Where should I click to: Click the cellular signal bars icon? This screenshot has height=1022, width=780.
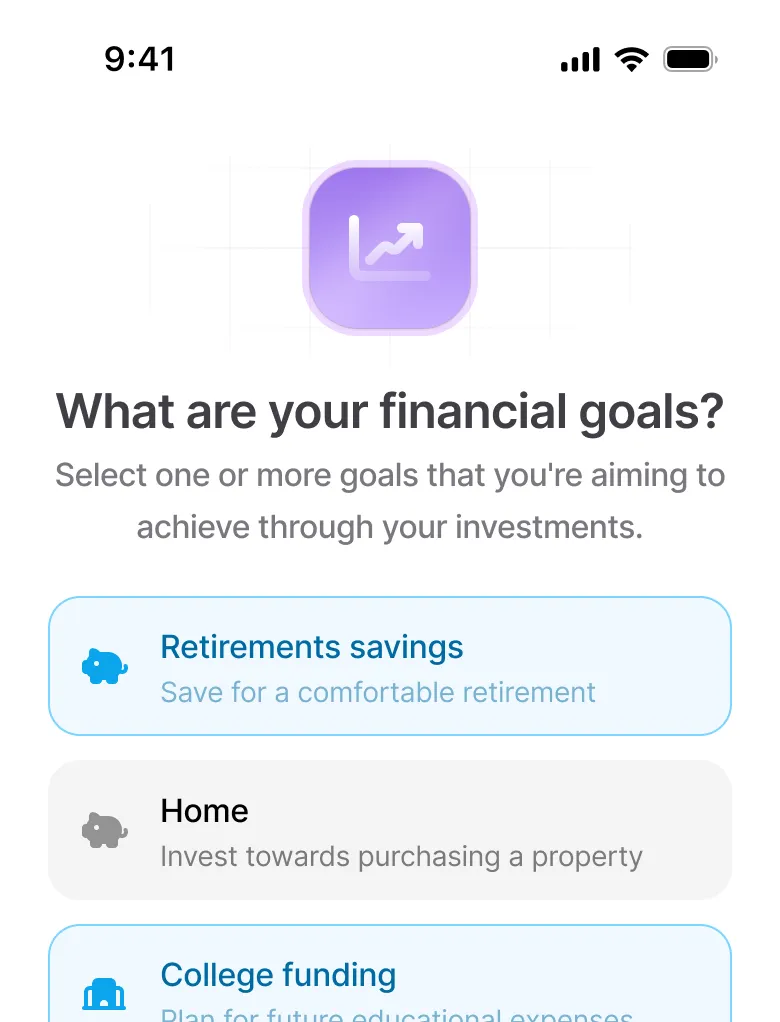580,60
